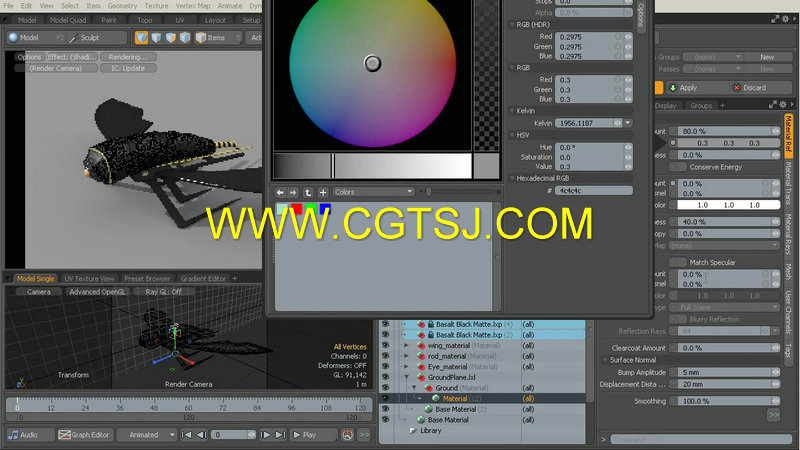The height and width of the screenshot is (450, 800).
Task: Open the Graph Editor
Action: (84, 435)
